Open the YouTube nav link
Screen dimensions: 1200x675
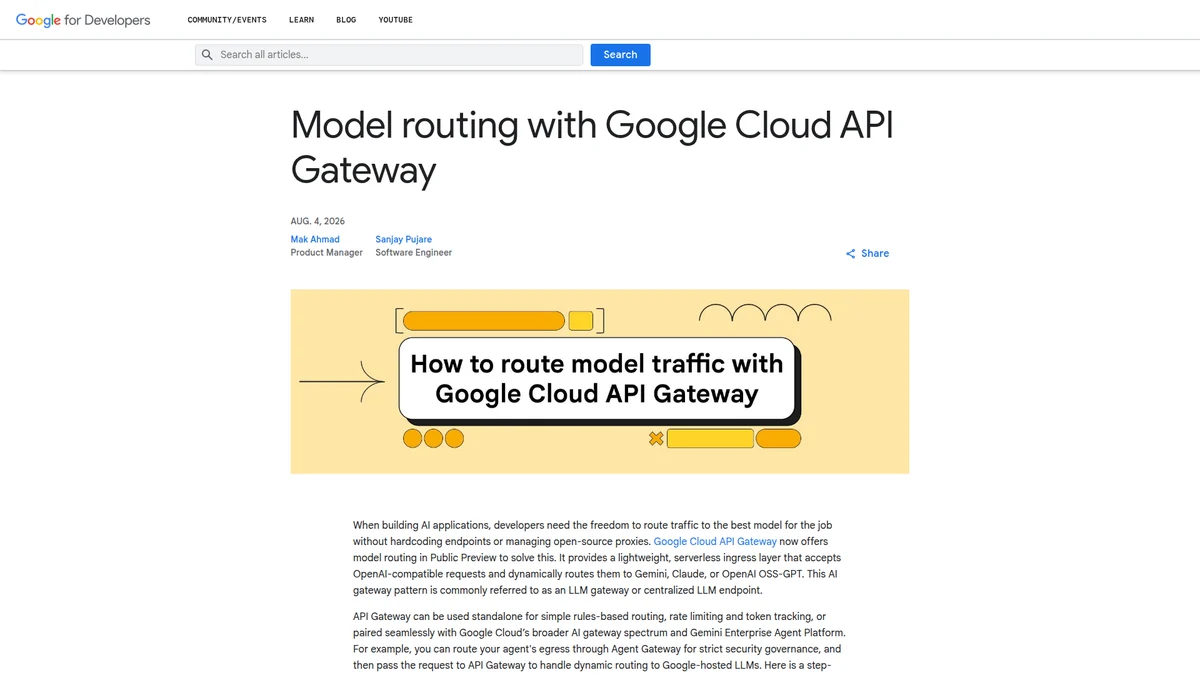point(395,20)
